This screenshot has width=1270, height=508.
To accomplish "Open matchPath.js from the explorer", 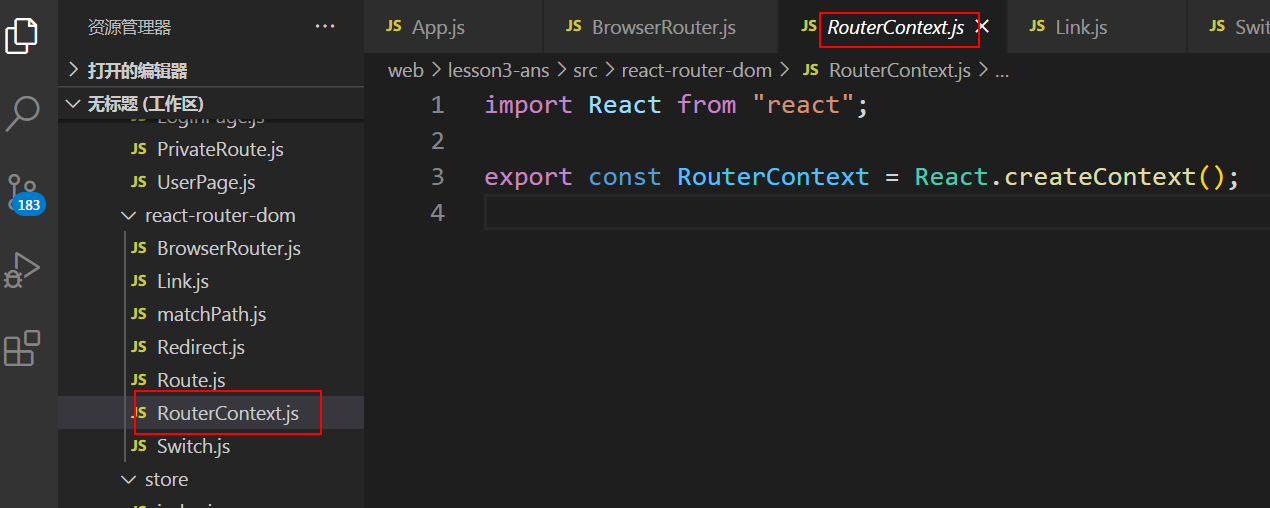I will tap(211, 315).
